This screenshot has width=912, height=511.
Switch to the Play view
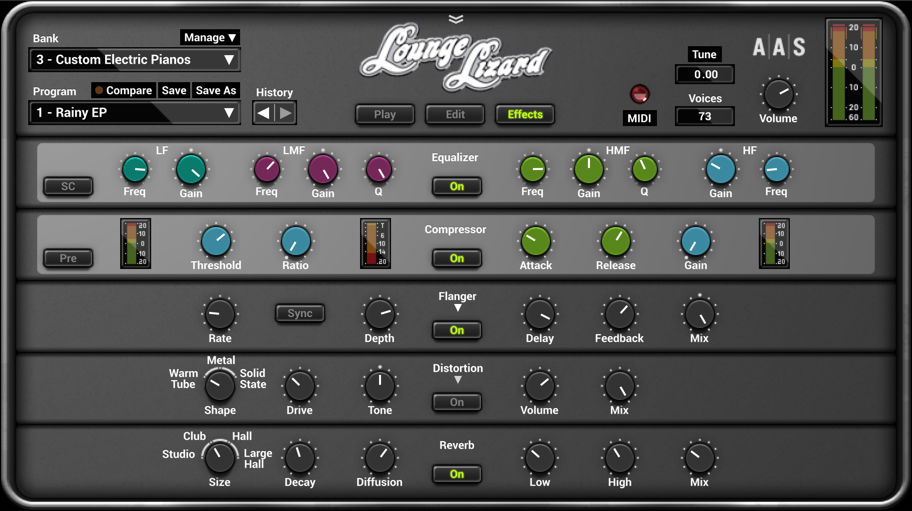385,115
